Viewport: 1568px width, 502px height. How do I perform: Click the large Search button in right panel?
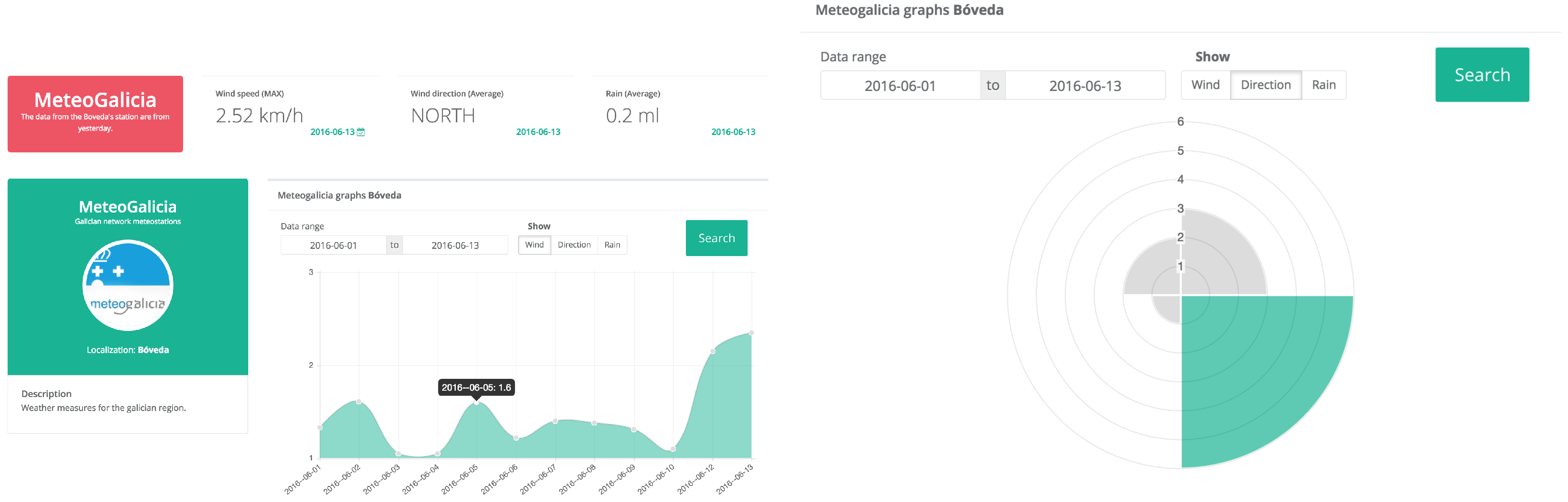[x=1482, y=75]
